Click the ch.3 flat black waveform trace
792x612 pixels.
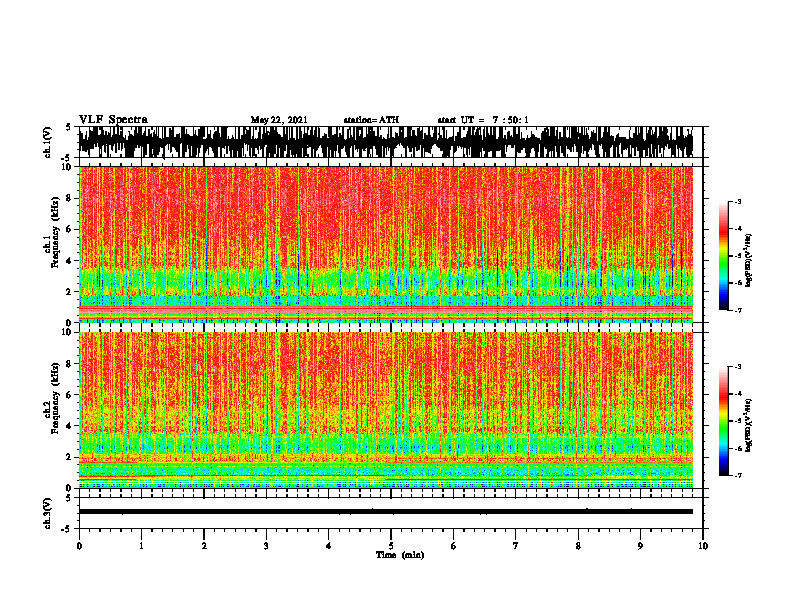[x=386, y=512]
